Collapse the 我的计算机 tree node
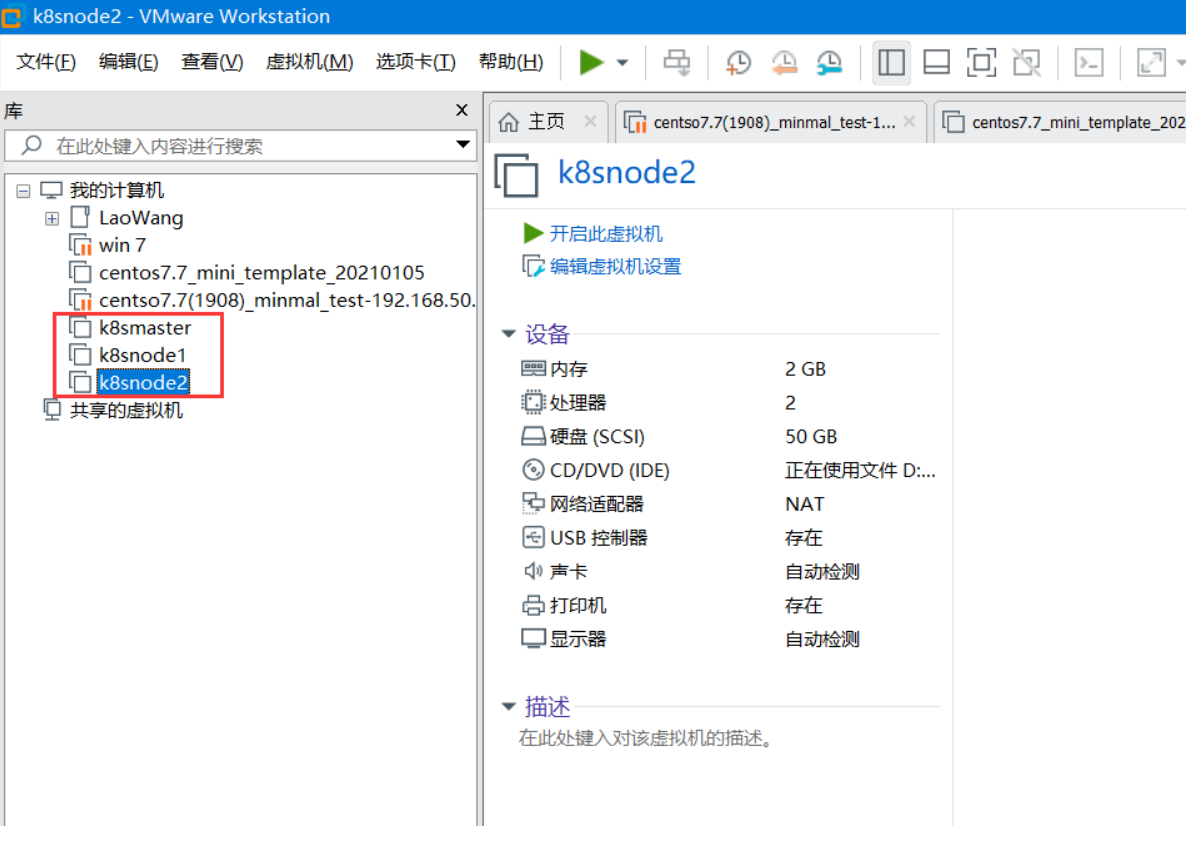This screenshot has height=841, width=1188. pyautogui.click(x=23, y=191)
